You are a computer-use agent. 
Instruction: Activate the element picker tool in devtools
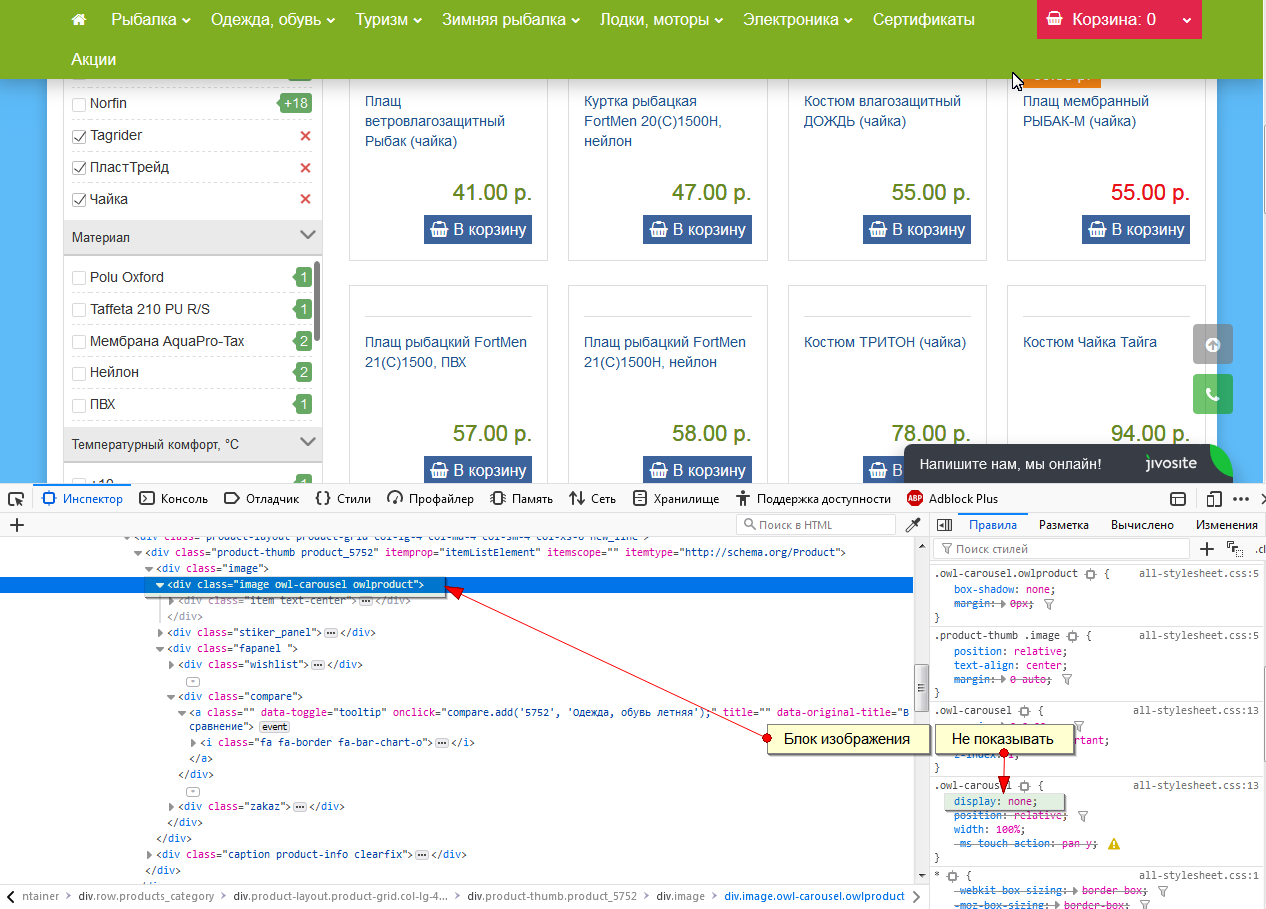(x=16, y=498)
